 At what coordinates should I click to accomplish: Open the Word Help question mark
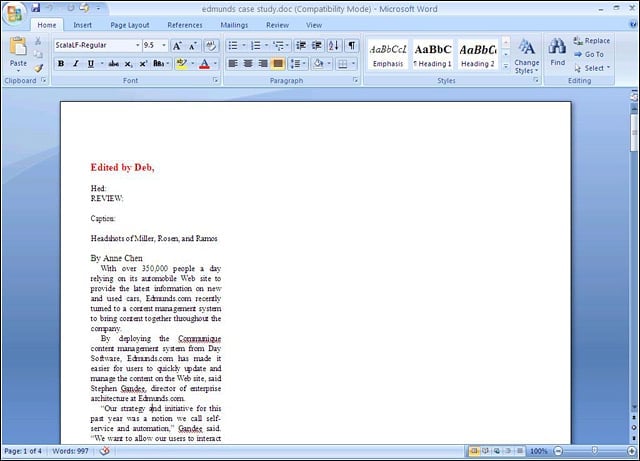pos(634,25)
